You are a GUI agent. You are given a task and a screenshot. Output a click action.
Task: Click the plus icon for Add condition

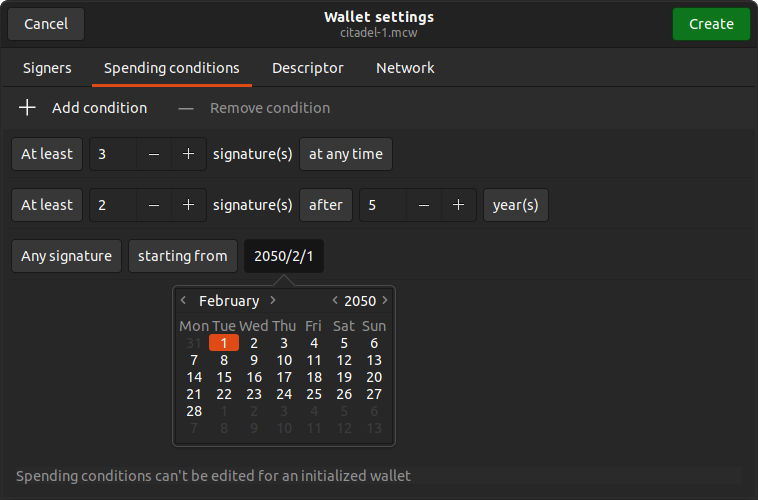tap(27, 108)
